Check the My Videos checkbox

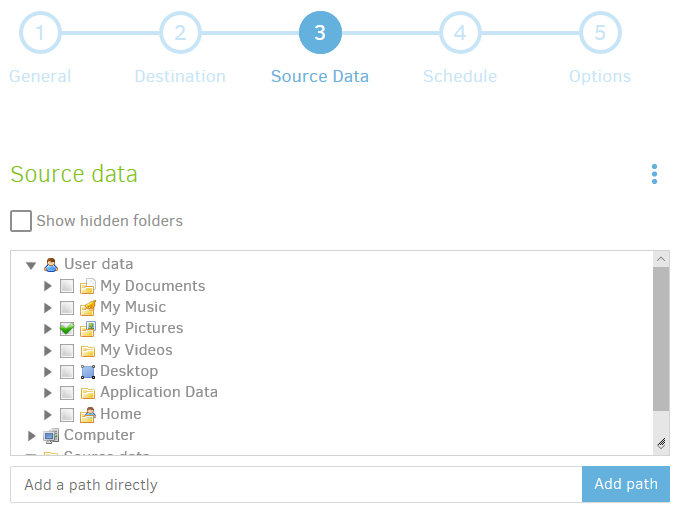67,350
